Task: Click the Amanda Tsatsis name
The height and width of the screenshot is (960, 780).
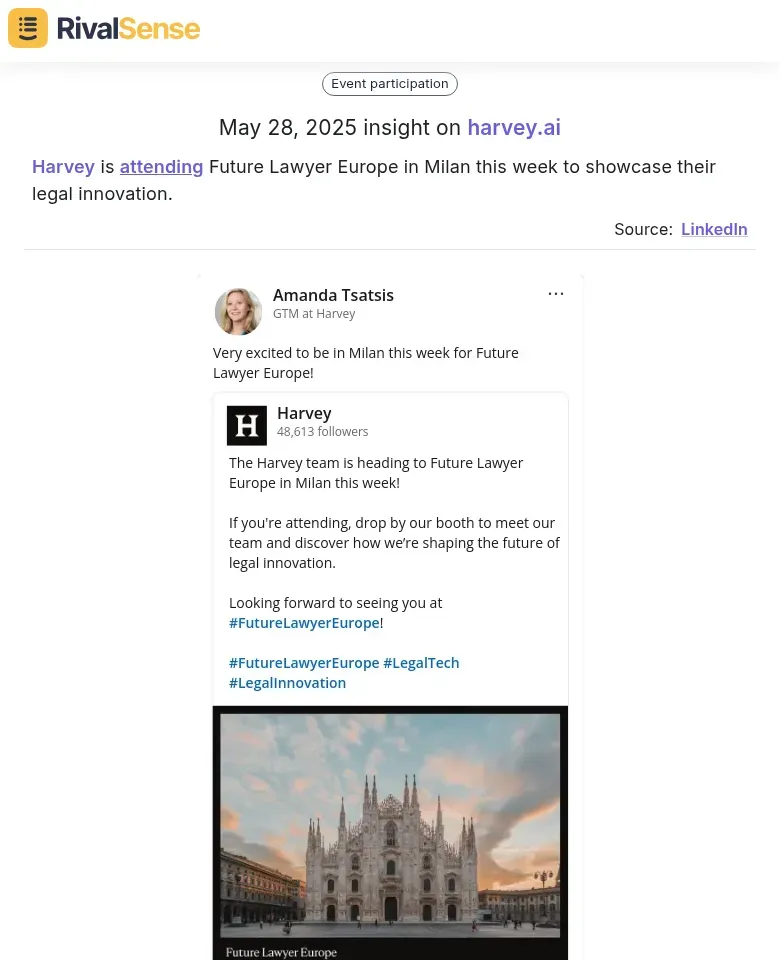Action: pos(333,295)
